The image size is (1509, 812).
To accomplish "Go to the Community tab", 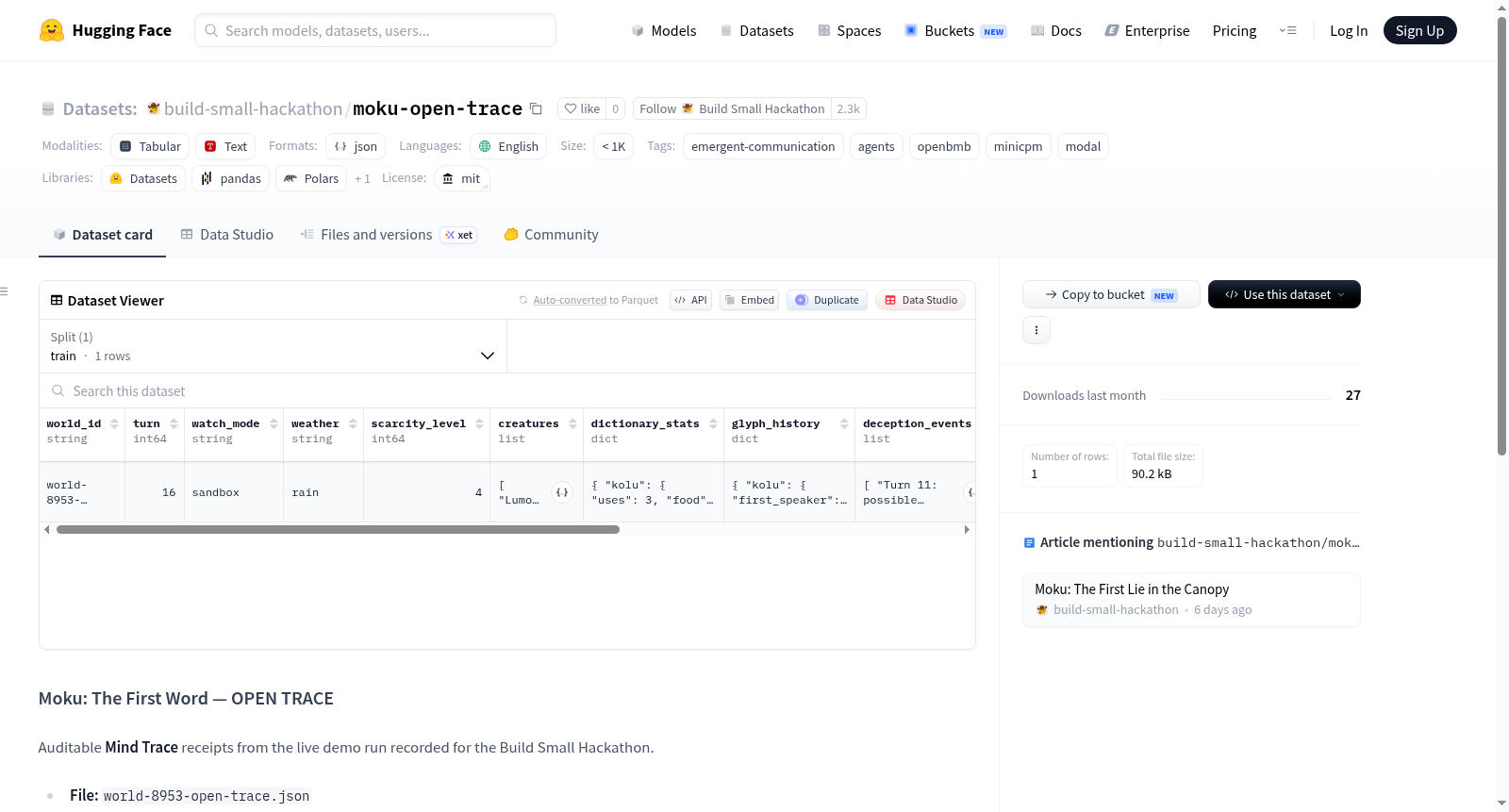I will (x=551, y=235).
